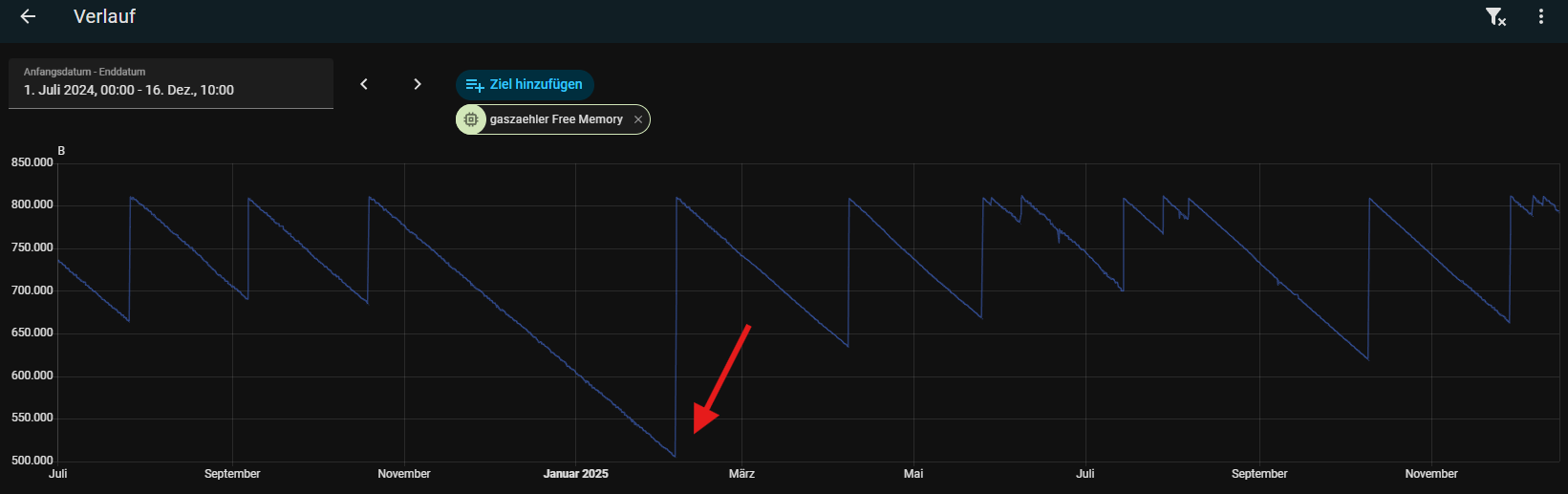Remove the gaszaehler Free Memory entity chip
The image size is (1568, 494).
tap(638, 119)
